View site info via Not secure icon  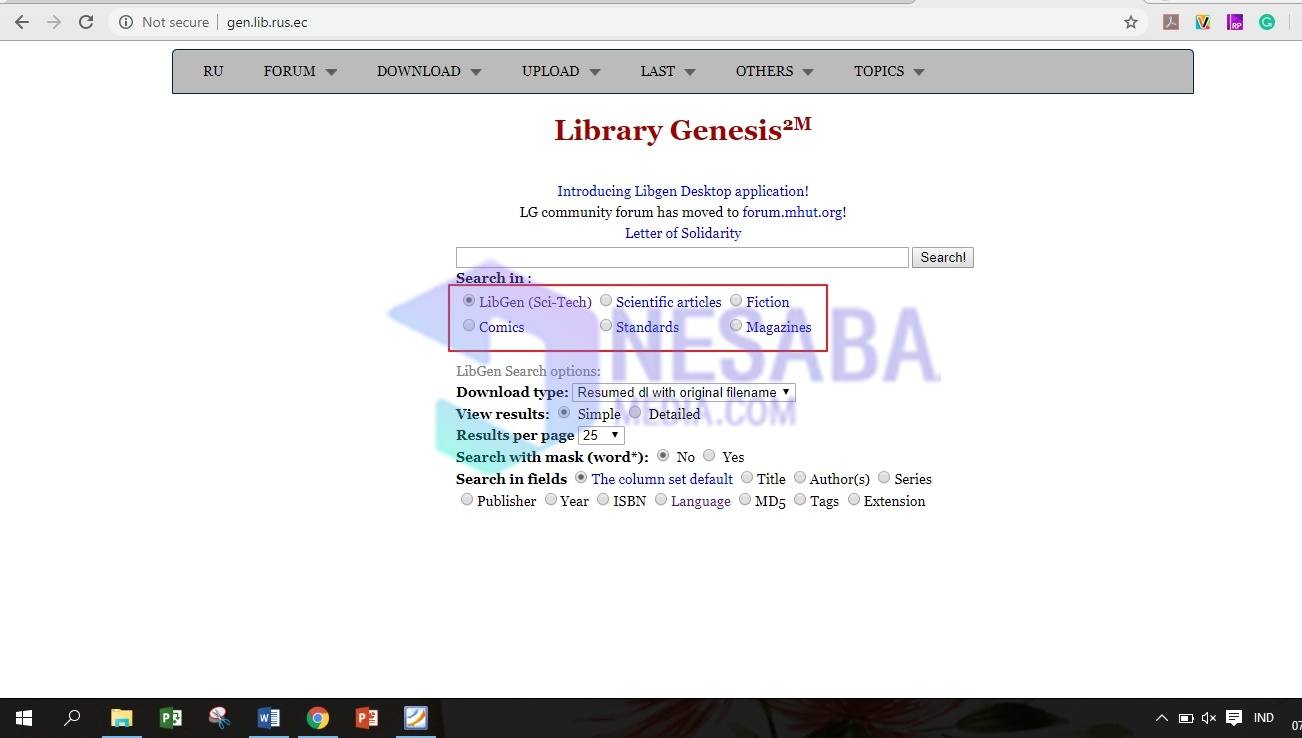click(x=125, y=22)
